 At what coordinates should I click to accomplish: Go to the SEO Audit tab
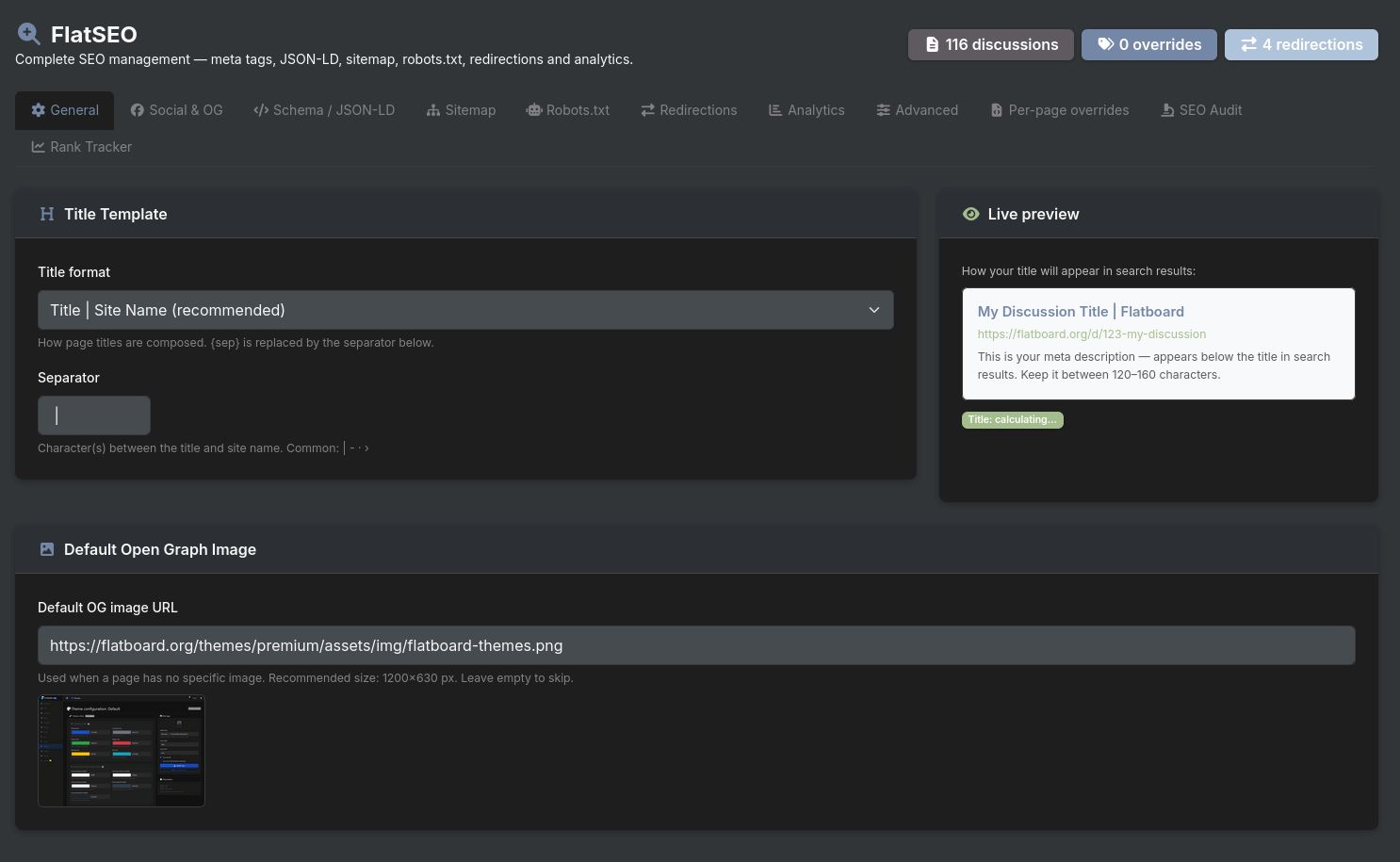coord(1201,110)
